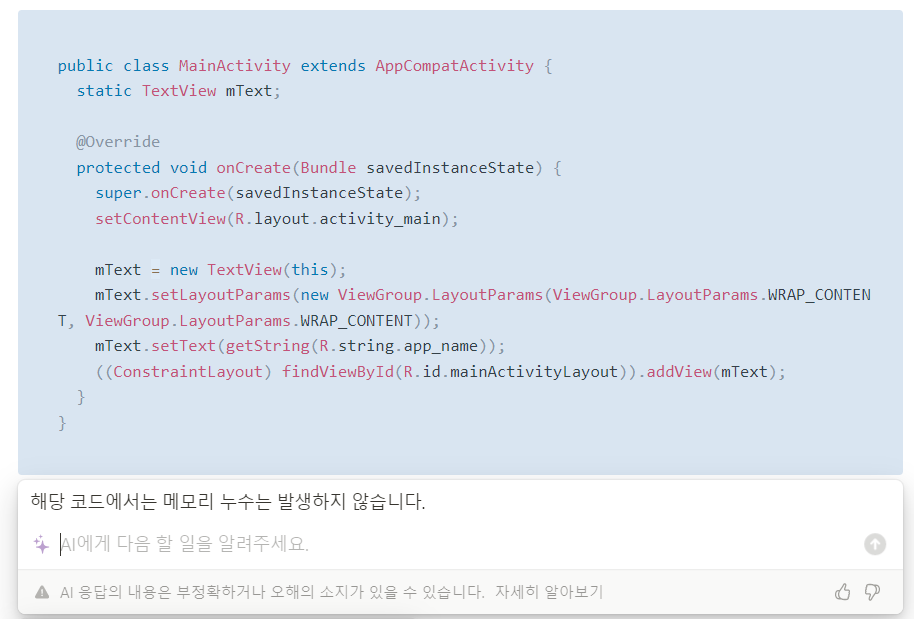Image resolution: width=914 pixels, height=619 pixels.
Task: Give thumbs up to AI response
Action: point(842,592)
